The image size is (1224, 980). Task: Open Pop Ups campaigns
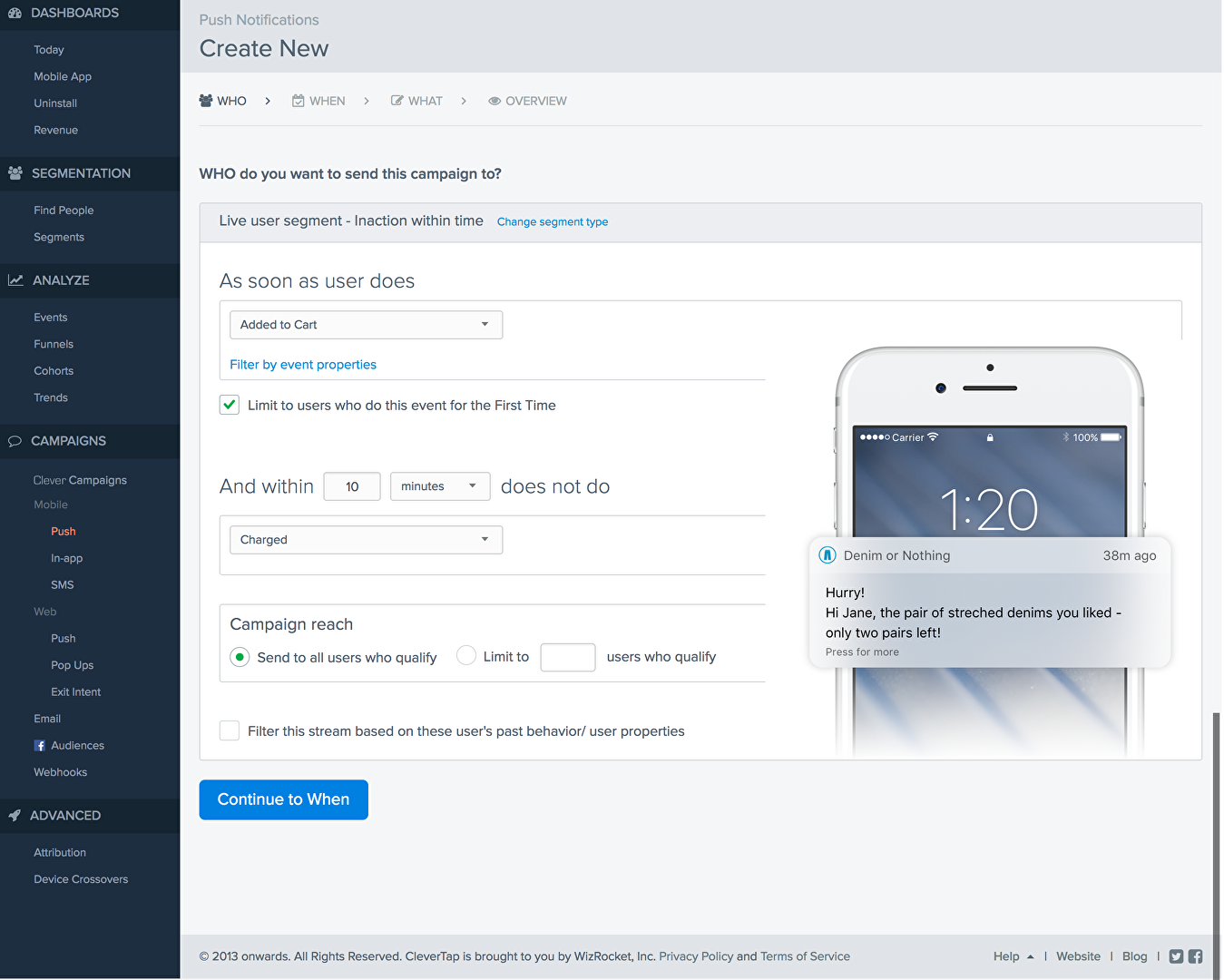[x=73, y=665]
